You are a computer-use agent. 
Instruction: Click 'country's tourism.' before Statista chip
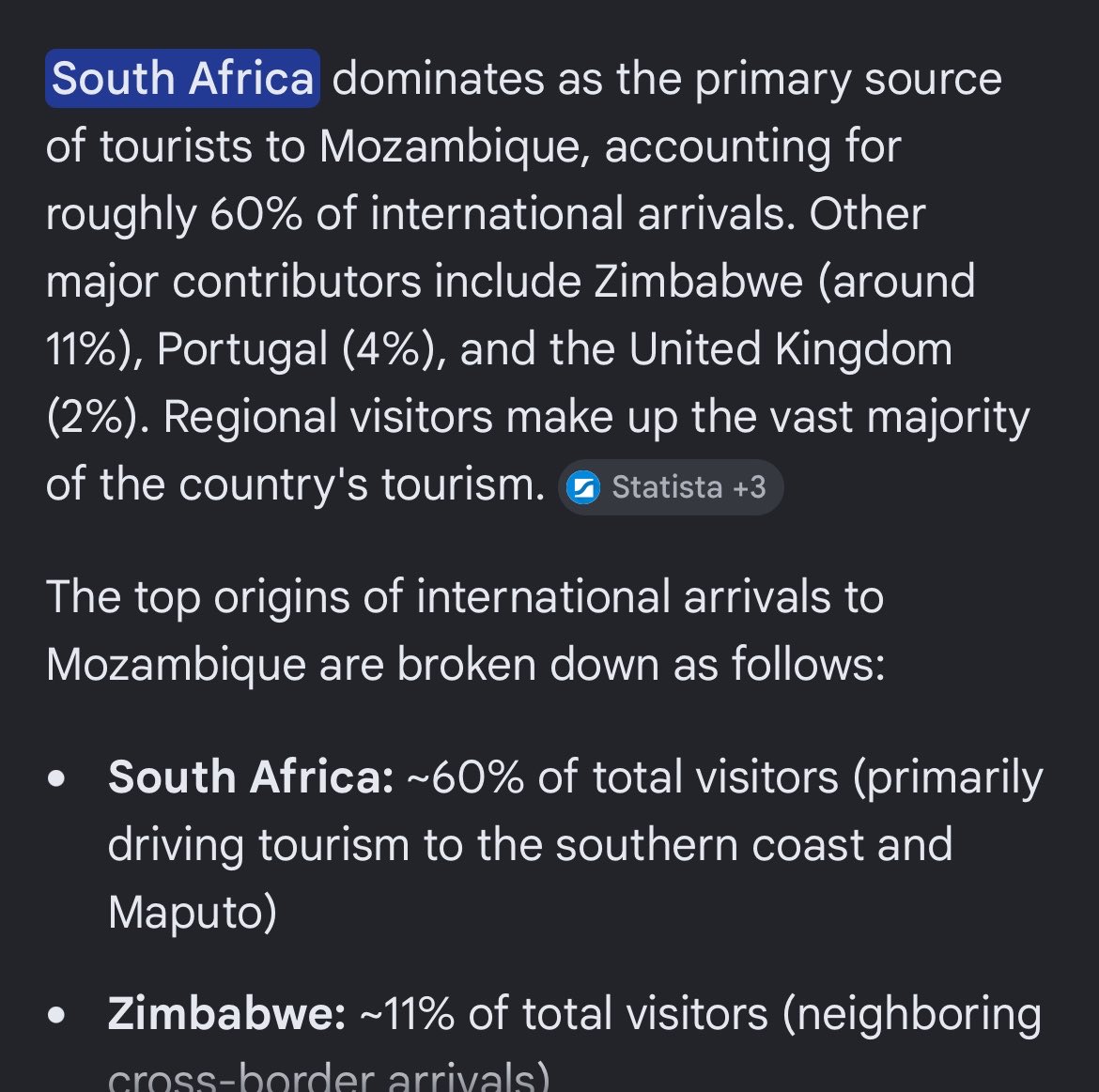[362, 484]
